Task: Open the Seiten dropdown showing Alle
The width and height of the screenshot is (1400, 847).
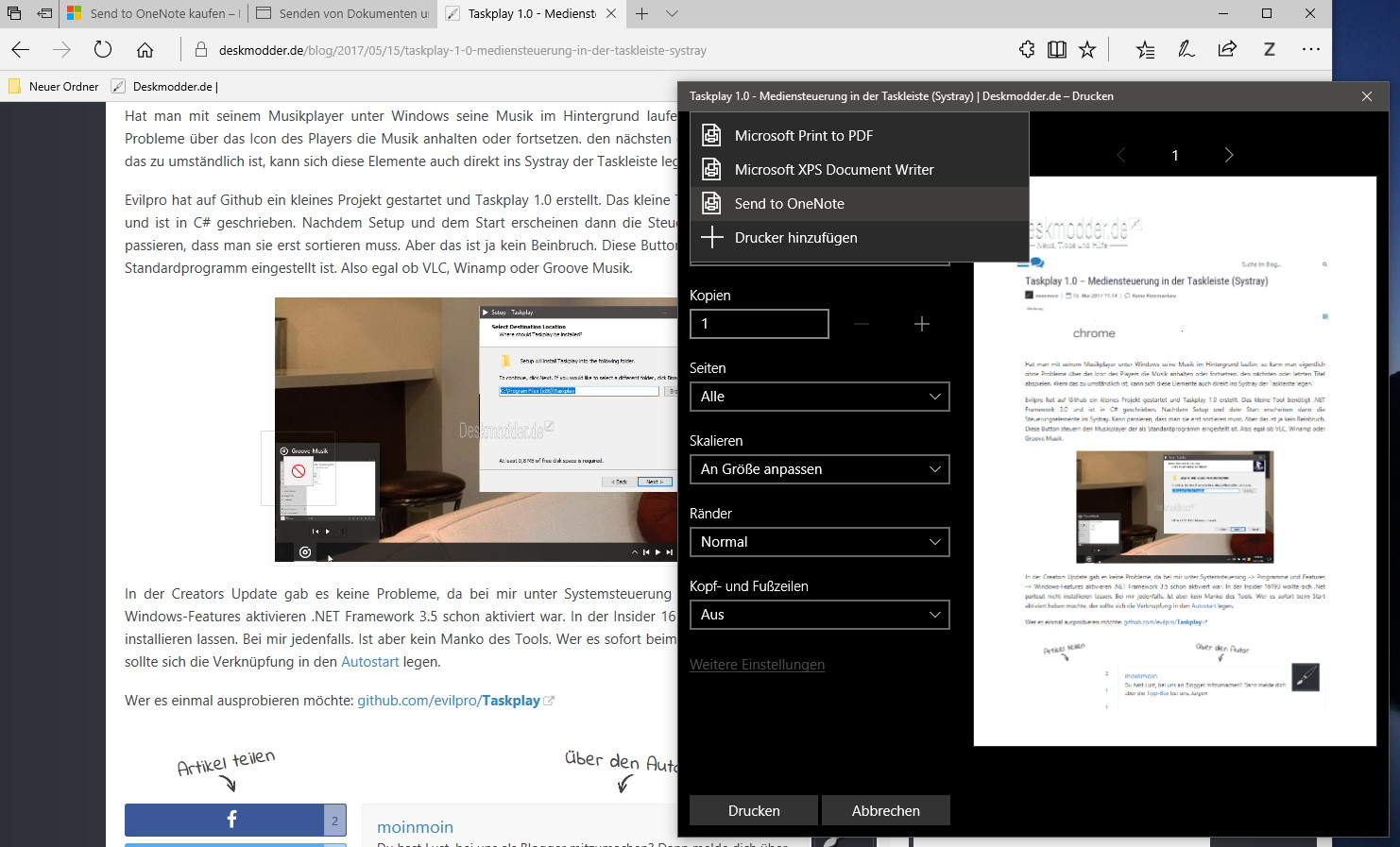Action: point(820,397)
